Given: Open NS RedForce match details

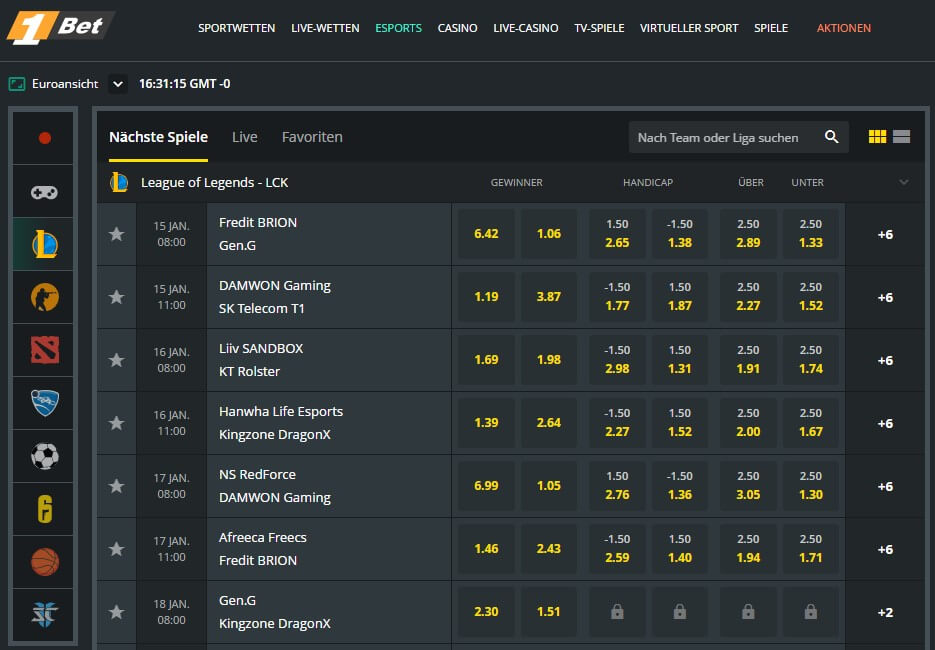Looking at the screenshot, I should point(329,486).
